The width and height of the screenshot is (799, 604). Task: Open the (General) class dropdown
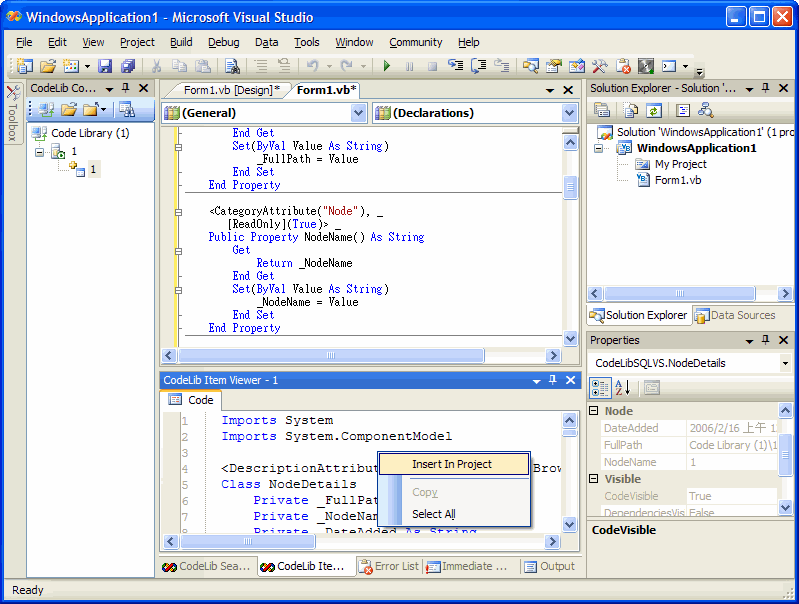pos(359,113)
